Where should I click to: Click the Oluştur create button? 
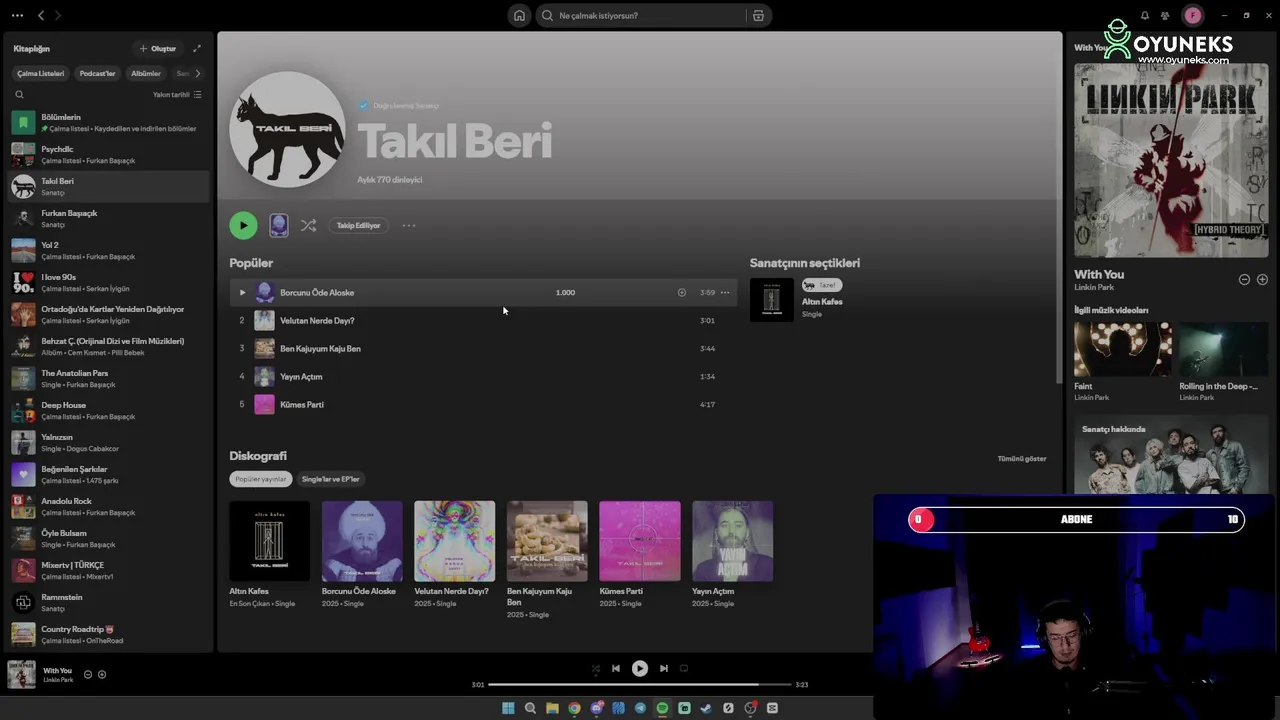tap(158, 48)
